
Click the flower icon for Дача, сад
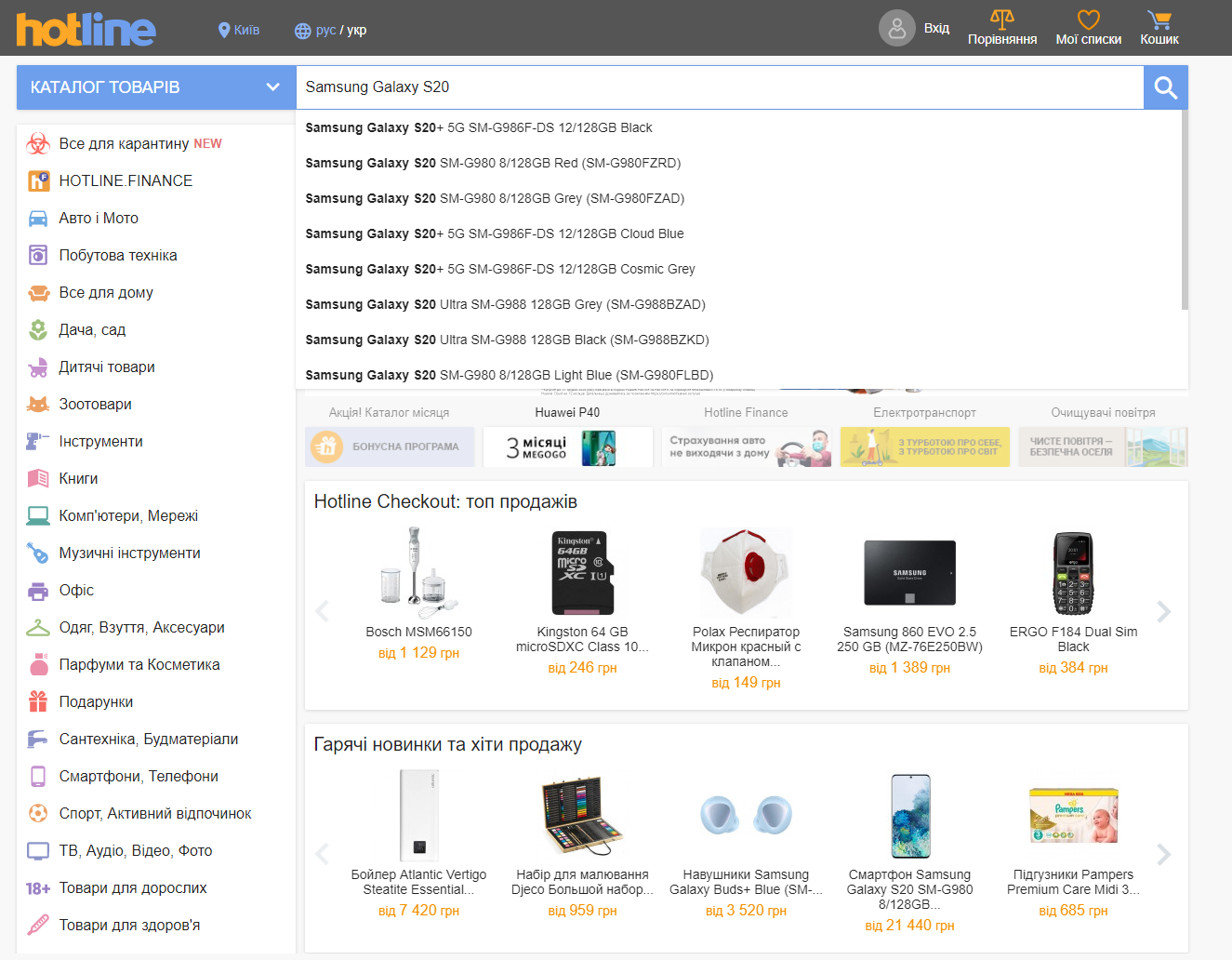[38, 329]
